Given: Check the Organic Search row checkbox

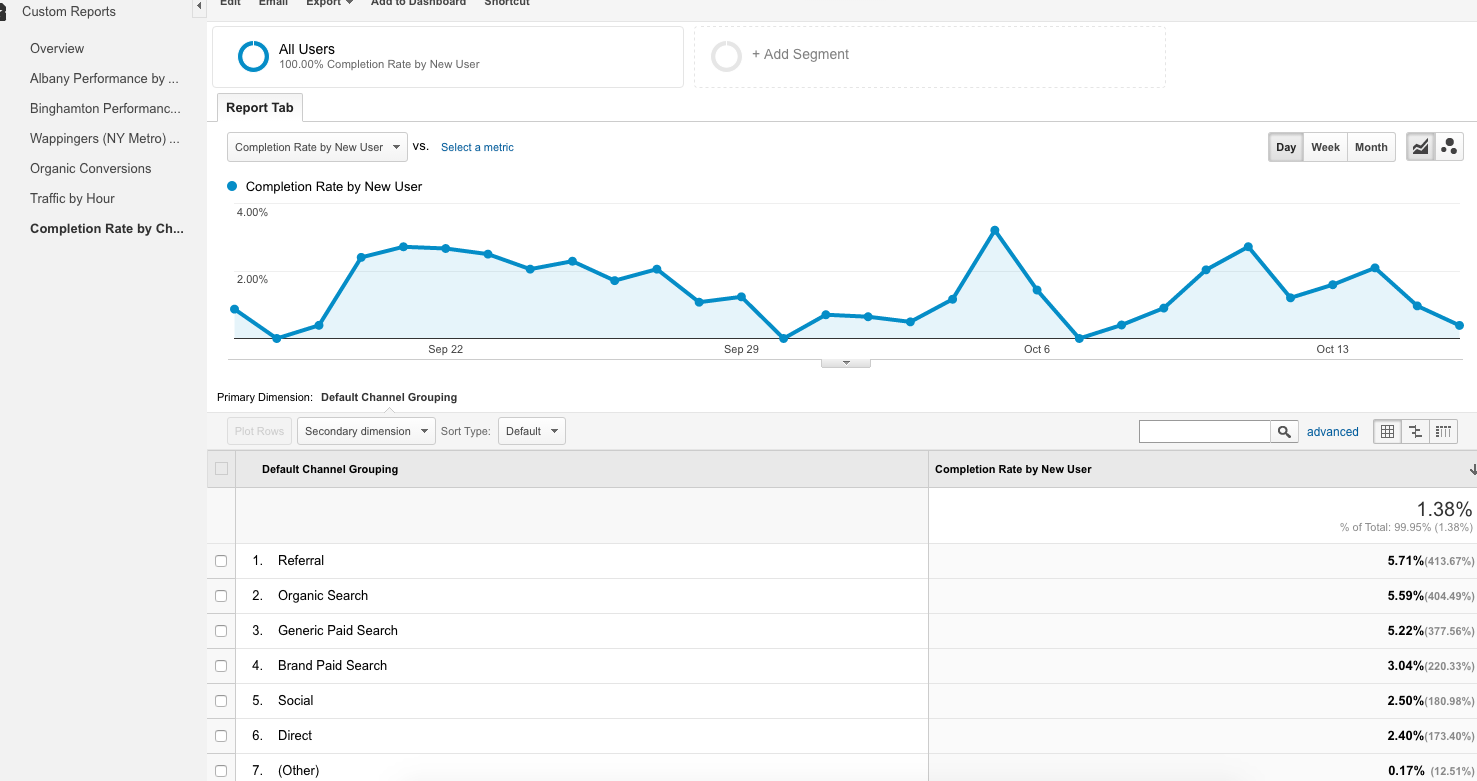Looking at the screenshot, I should coord(221,596).
